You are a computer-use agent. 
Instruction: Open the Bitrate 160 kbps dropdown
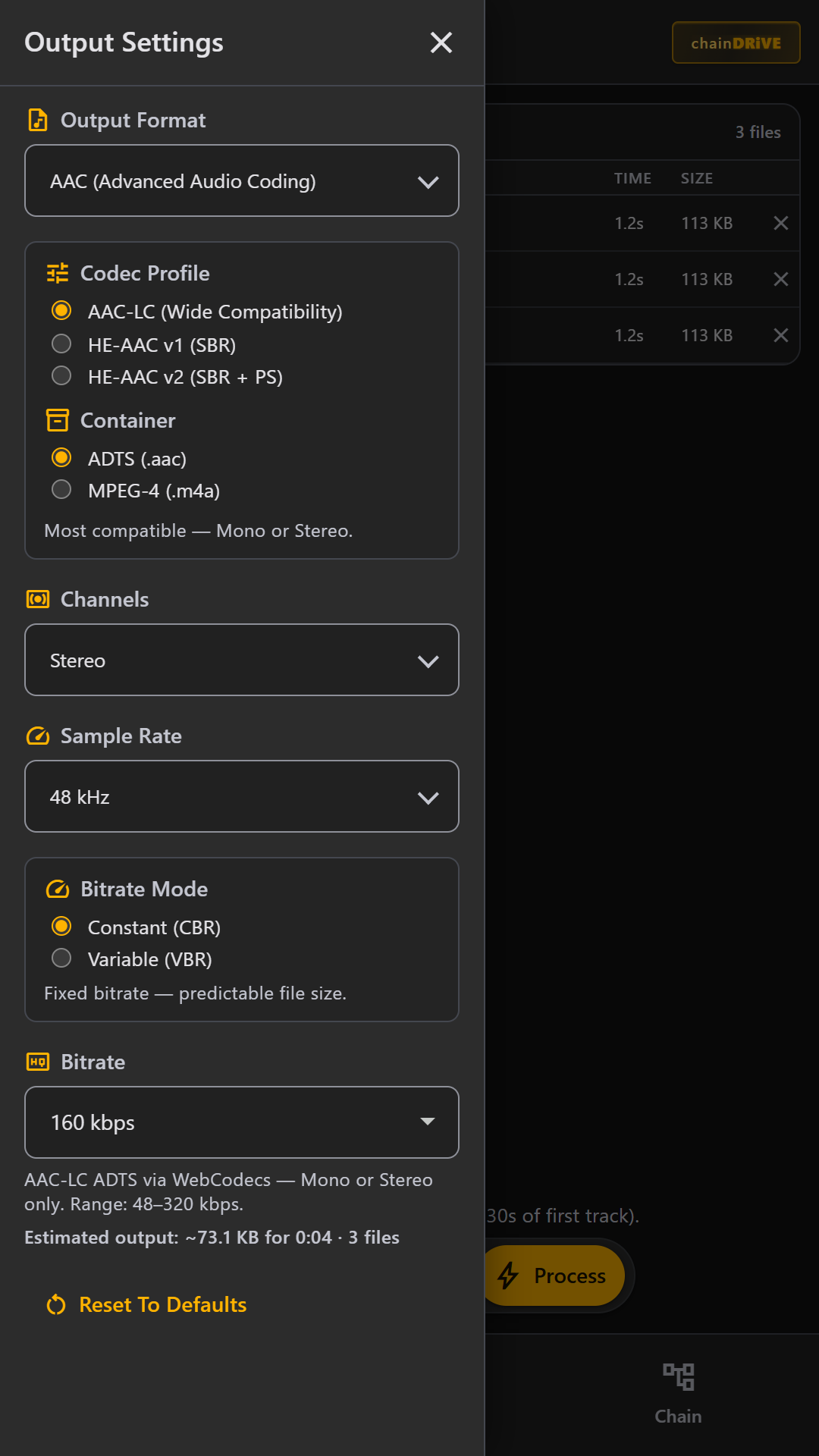click(242, 1122)
